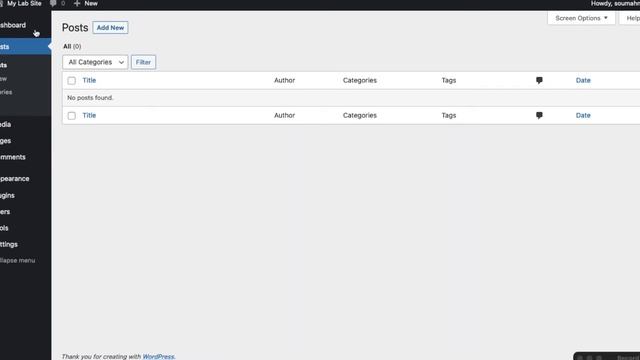Click the Add New button
The width and height of the screenshot is (640, 360).
click(110, 28)
